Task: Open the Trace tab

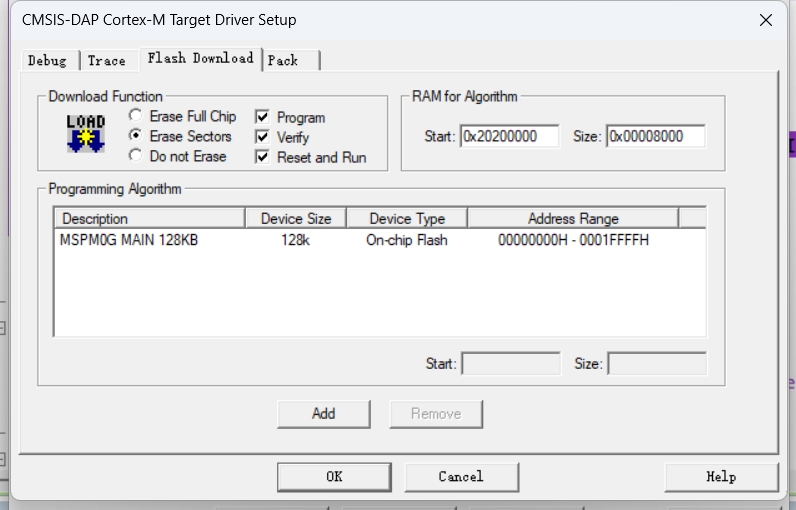Action: 107,61
